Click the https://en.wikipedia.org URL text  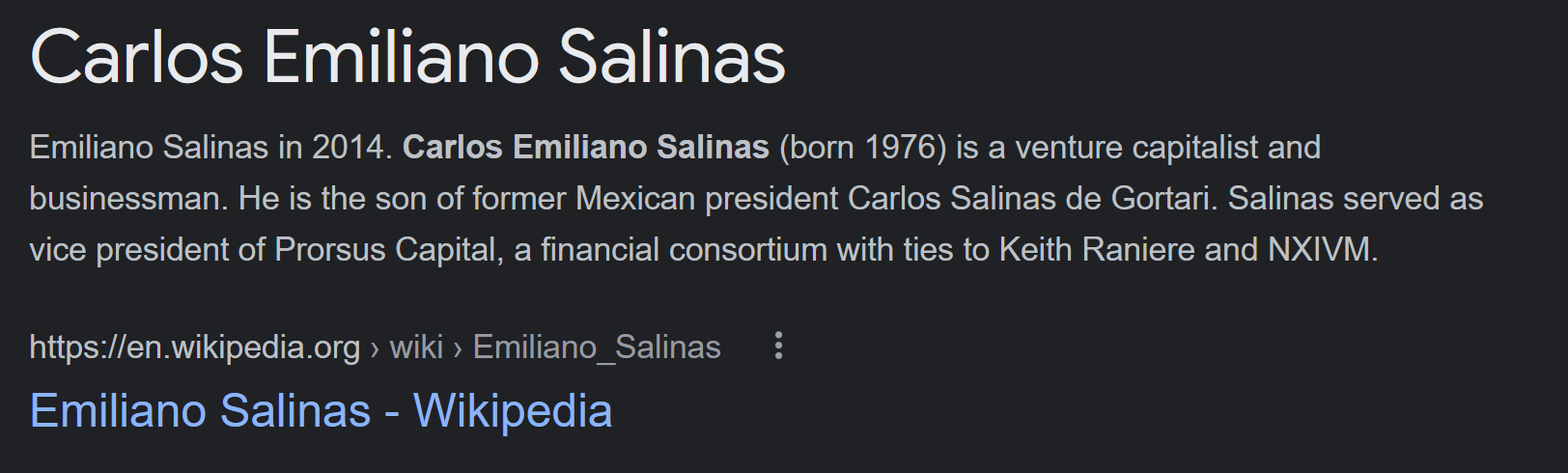[x=194, y=347]
